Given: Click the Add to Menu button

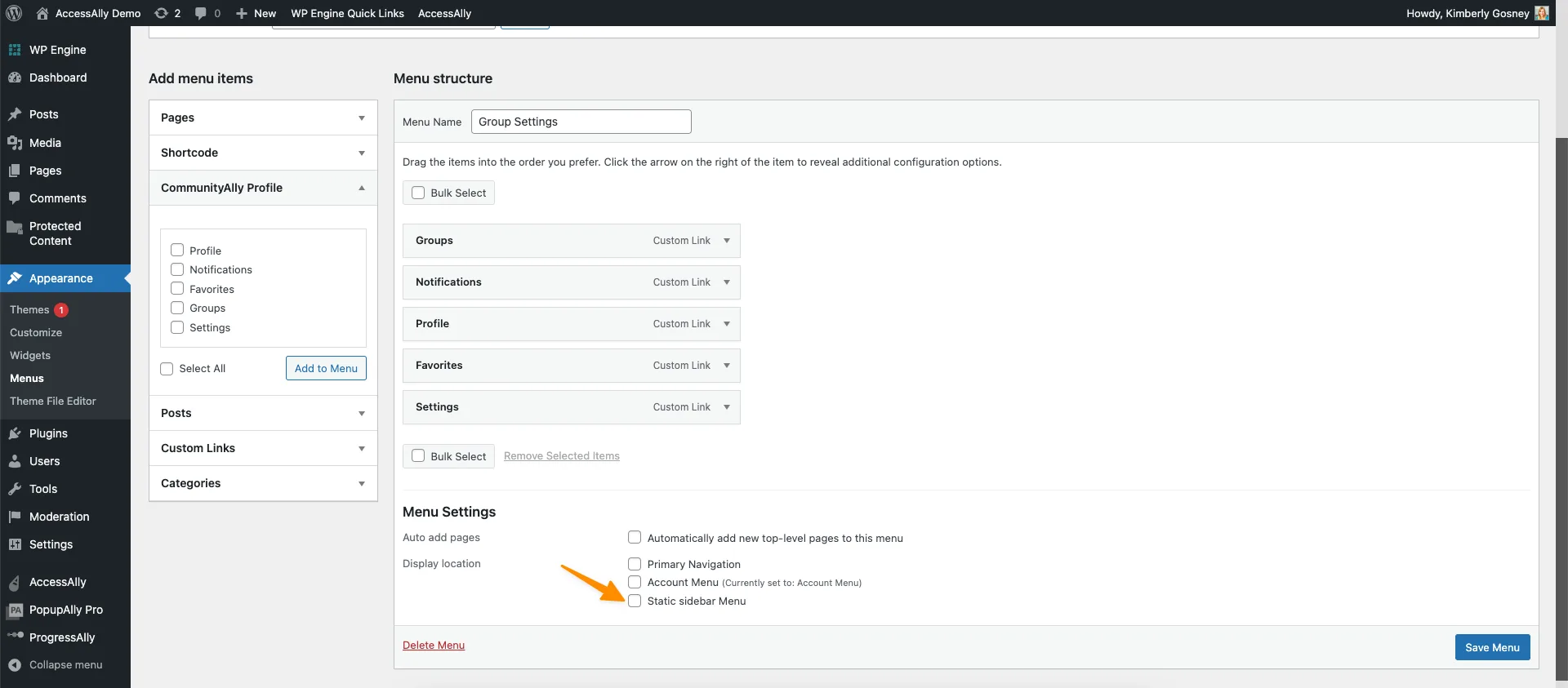Looking at the screenshot, I should 326,368.
